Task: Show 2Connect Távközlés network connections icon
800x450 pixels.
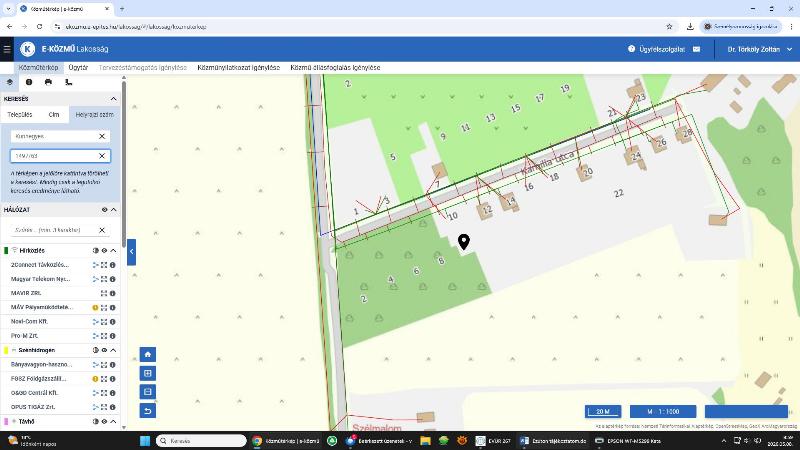Action: tap(95, 265)
